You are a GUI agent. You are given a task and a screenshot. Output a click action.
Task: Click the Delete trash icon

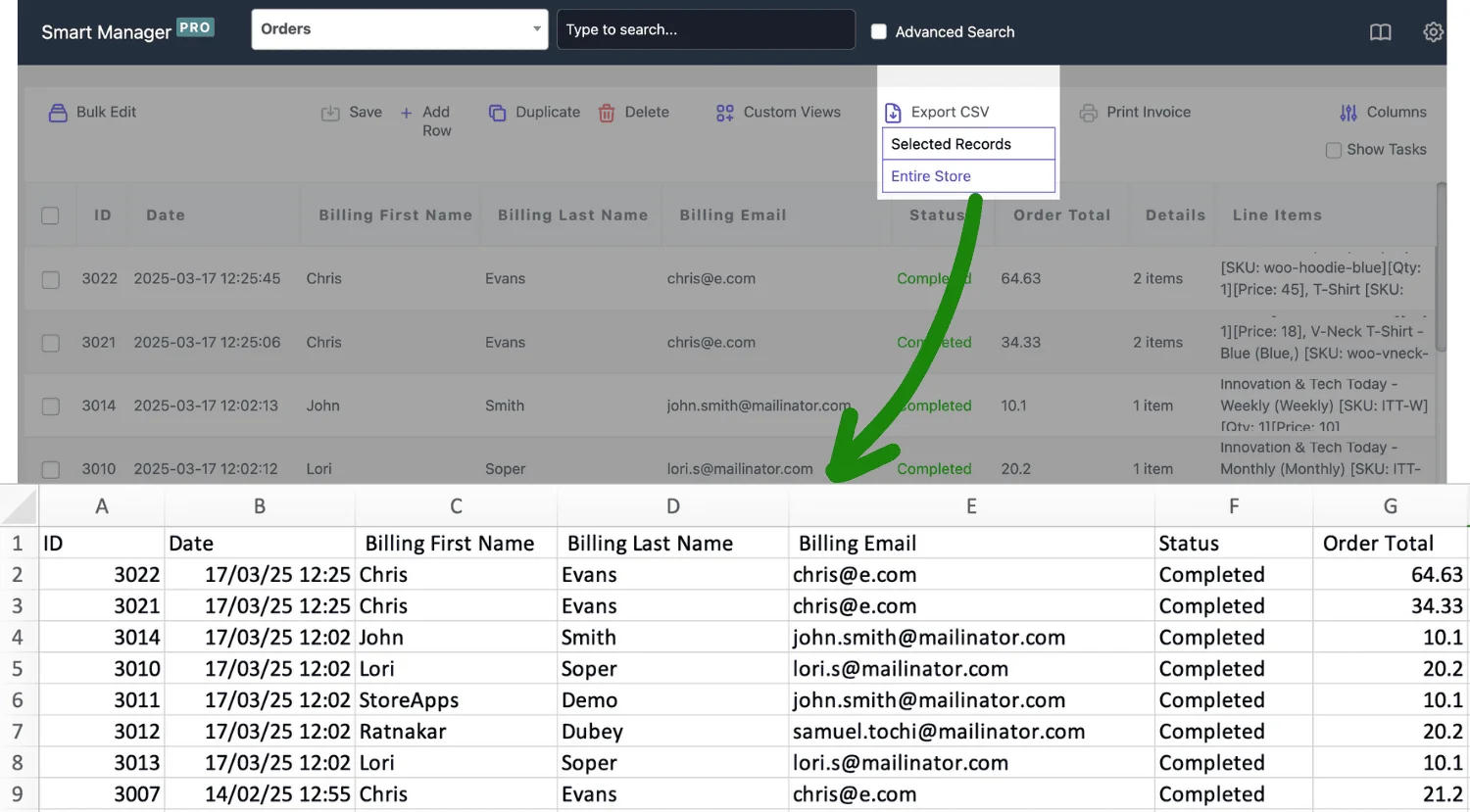tap(607, 113)
